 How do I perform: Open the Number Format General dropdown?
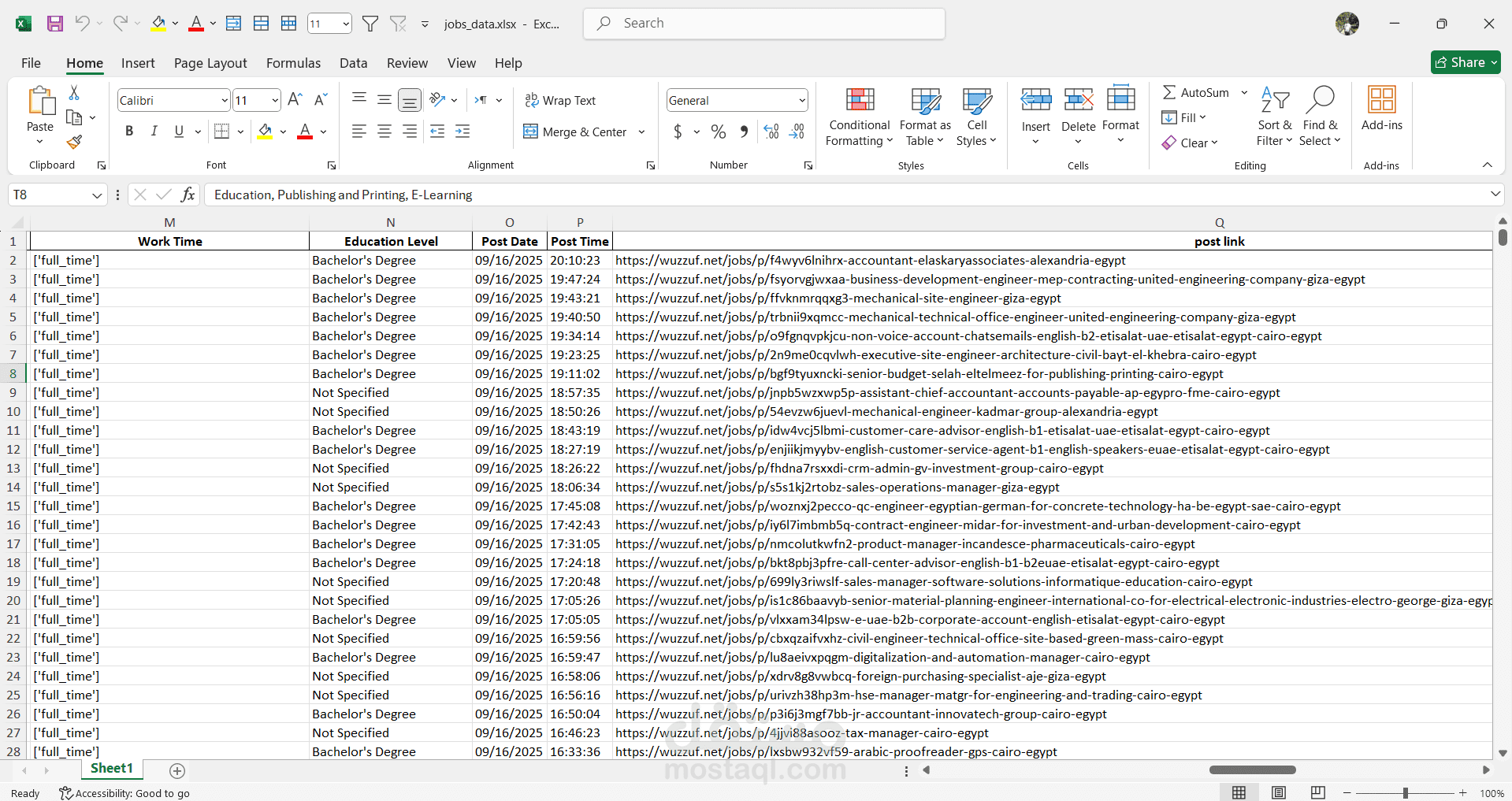pos(802,101)
